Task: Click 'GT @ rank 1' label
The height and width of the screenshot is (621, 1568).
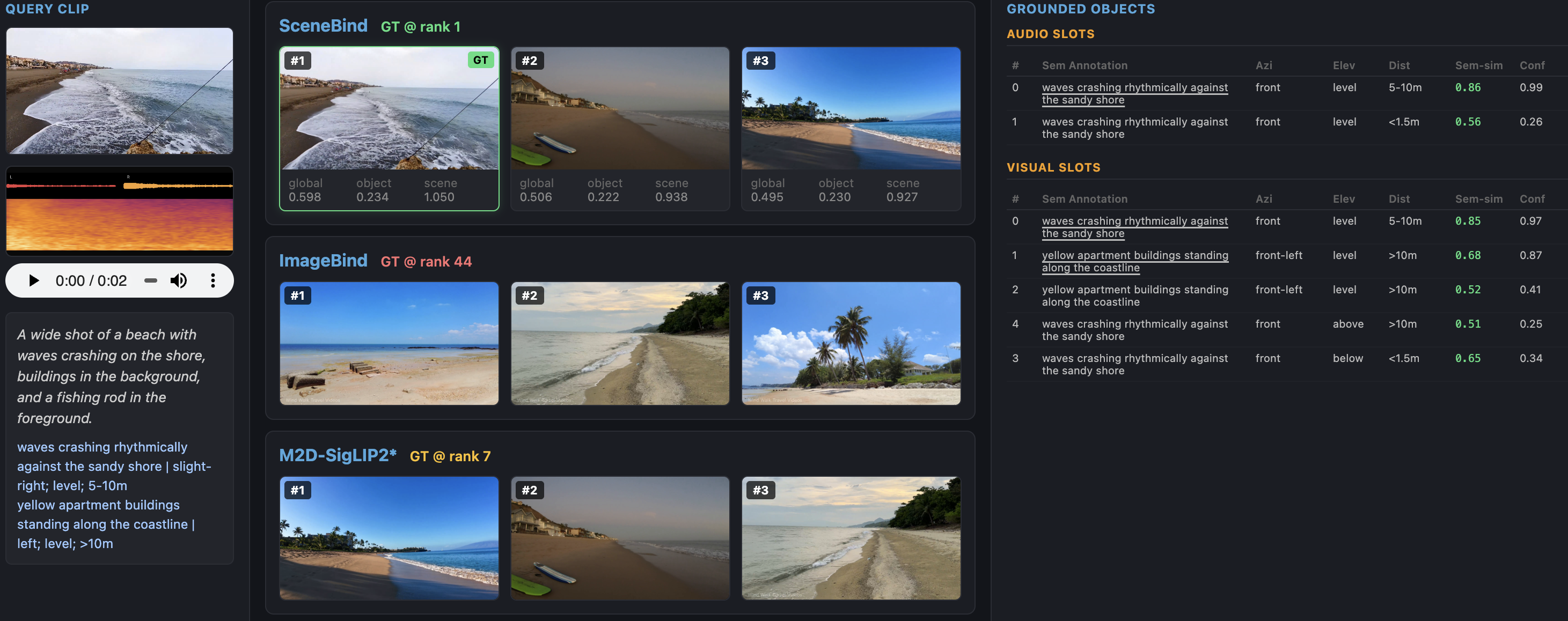Action: coord(421,27)
